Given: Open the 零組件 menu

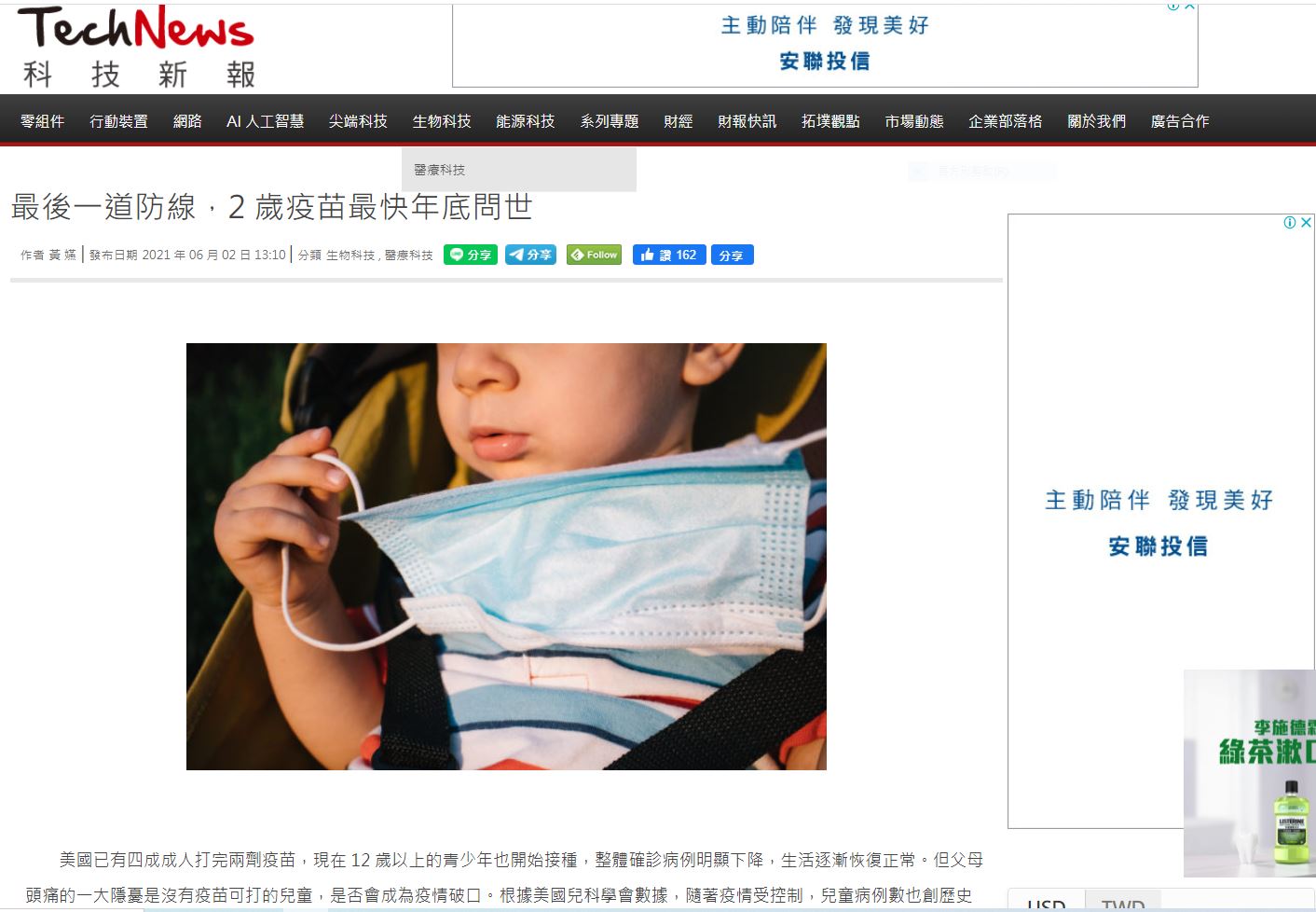Looking at the screenshot, I should (x=43, y=121).
